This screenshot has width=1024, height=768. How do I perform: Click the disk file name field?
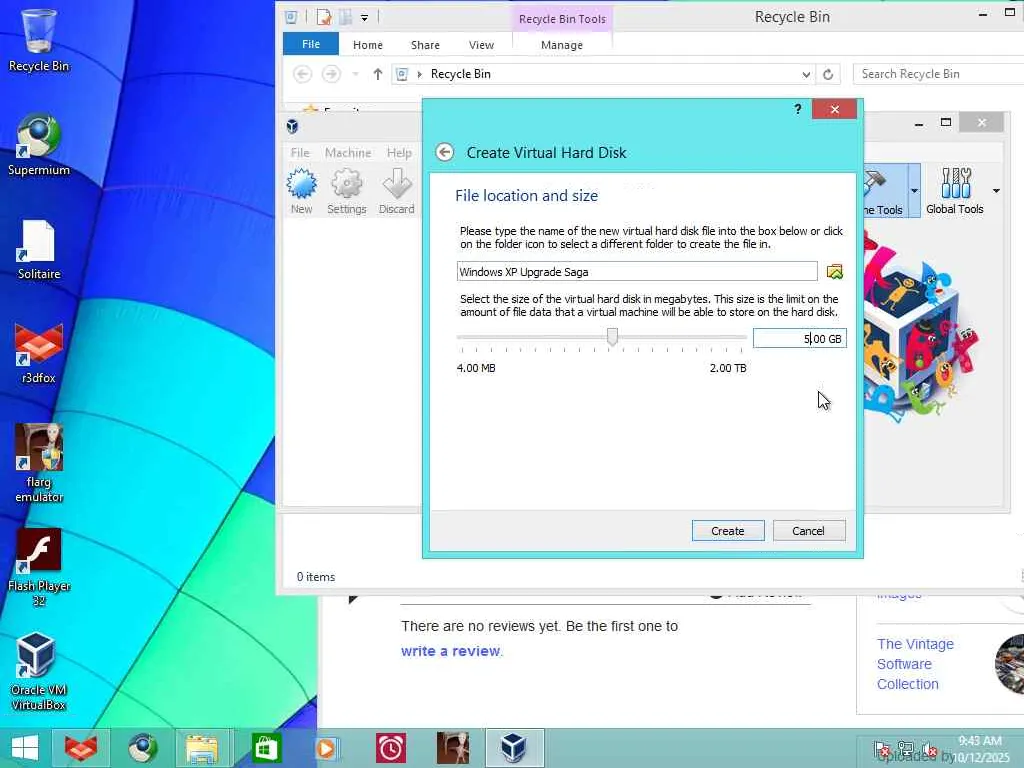click(637, 272)
